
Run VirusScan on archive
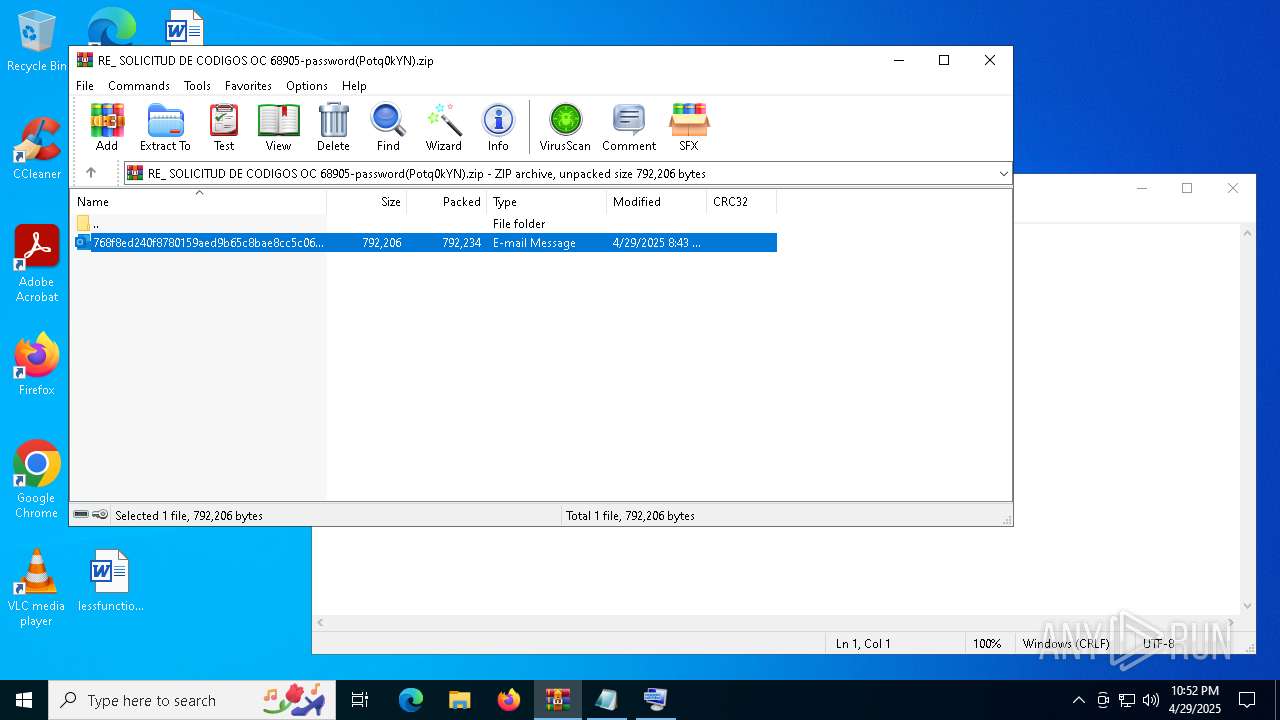point(565,127)
